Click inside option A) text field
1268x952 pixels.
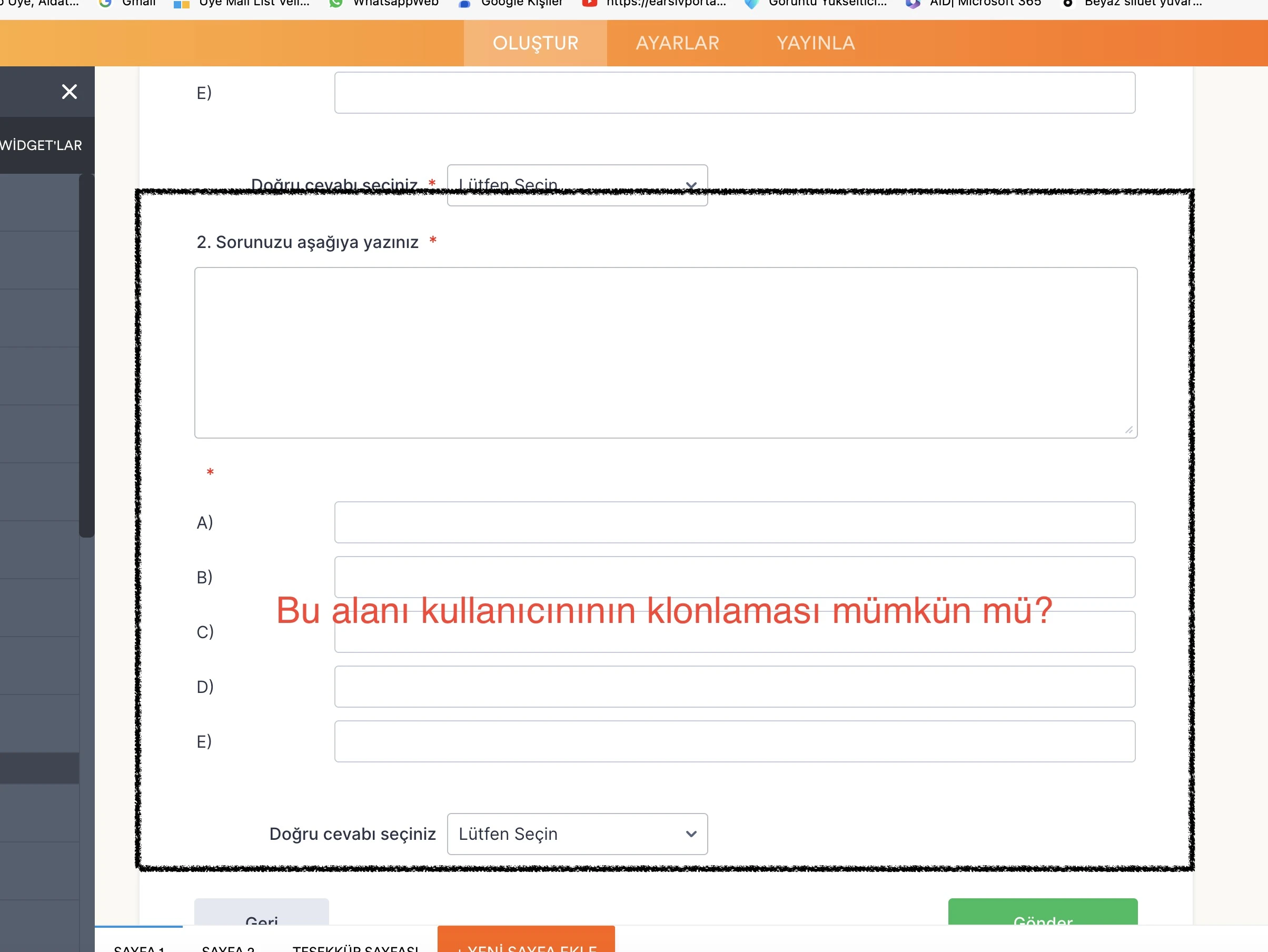[735, 522]
